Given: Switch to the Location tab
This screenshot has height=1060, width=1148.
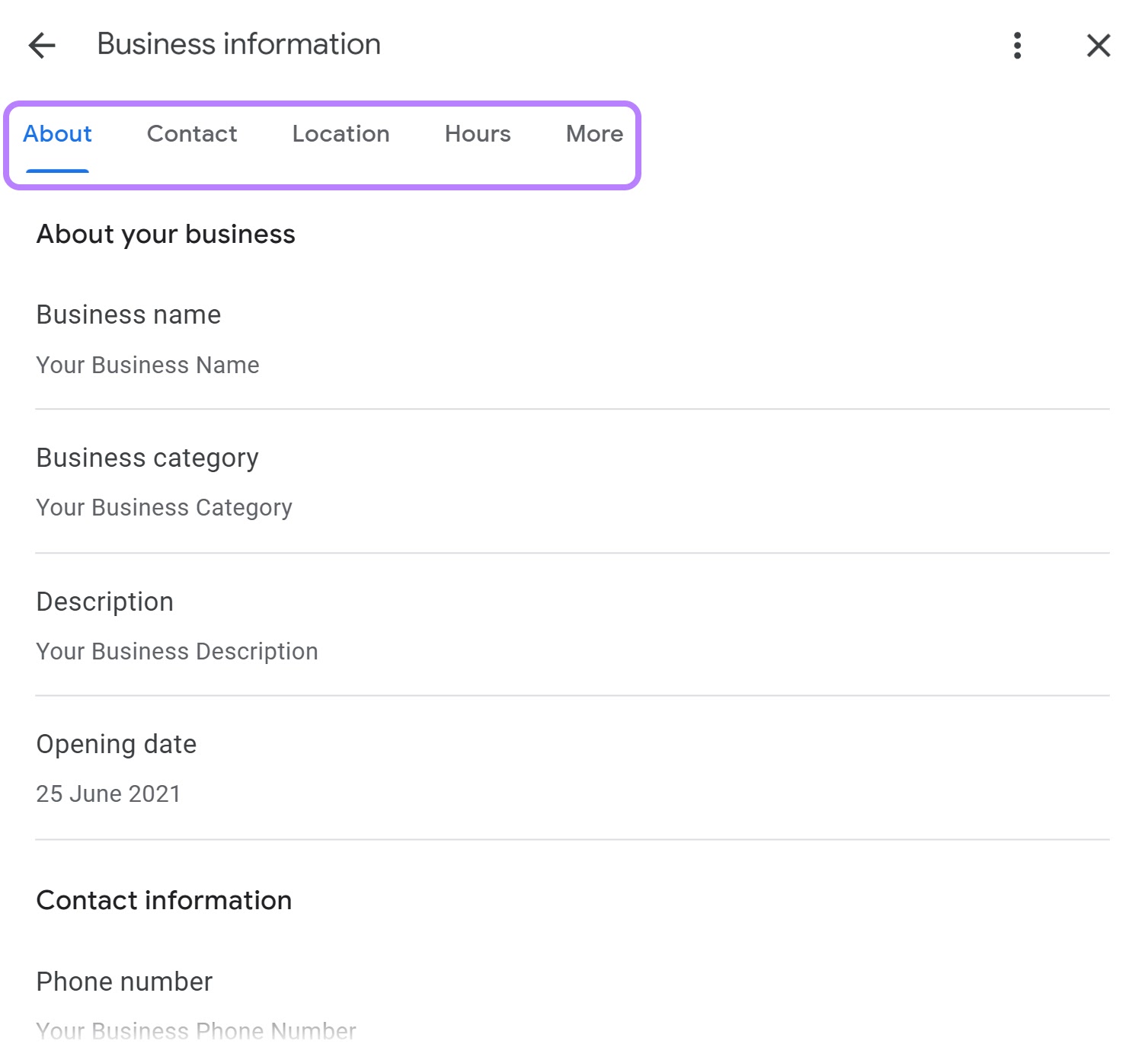Looking at the screenshot, I should [x=341, y=134].
